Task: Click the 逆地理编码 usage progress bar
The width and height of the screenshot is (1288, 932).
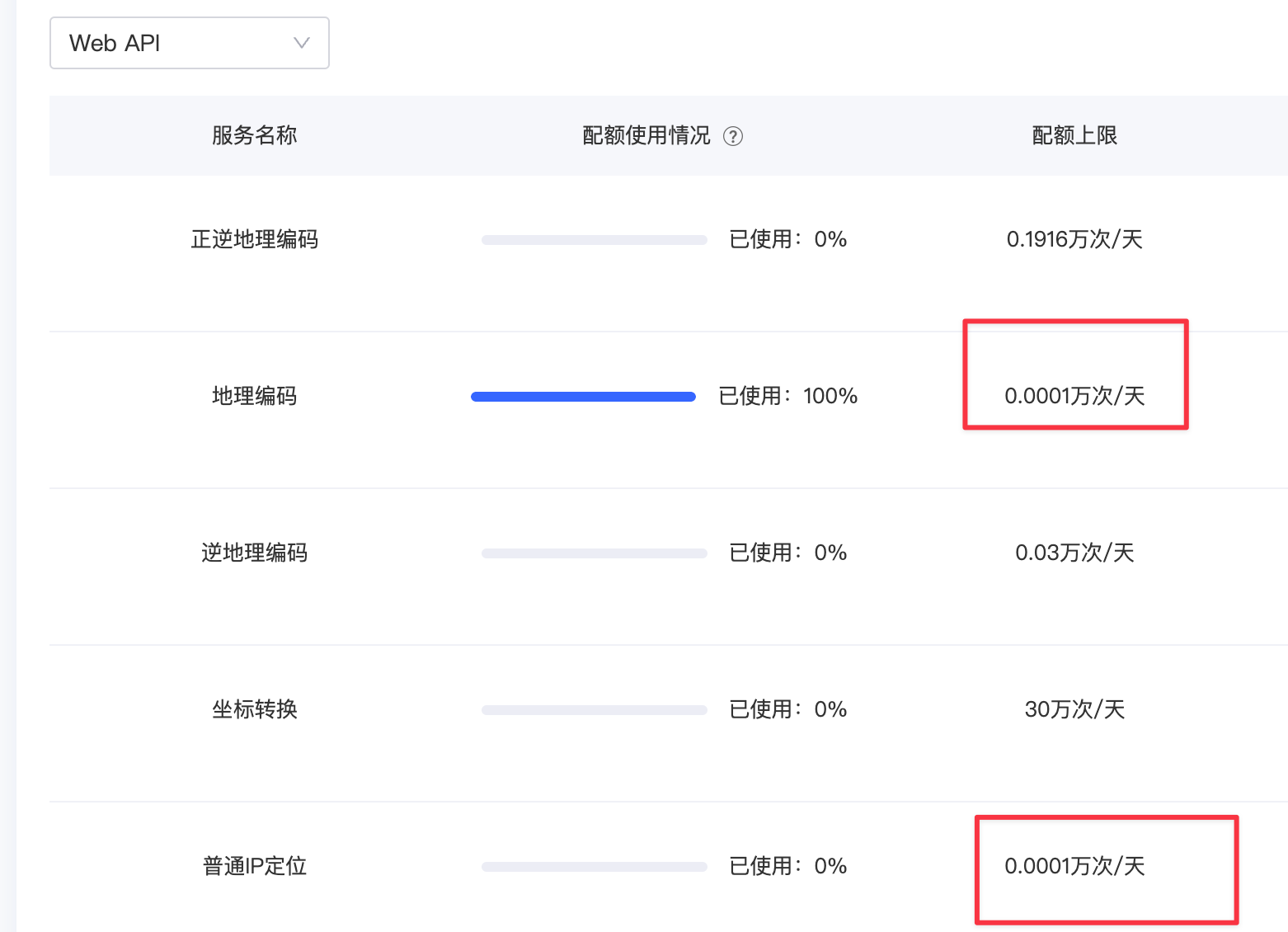Action: 595,553
